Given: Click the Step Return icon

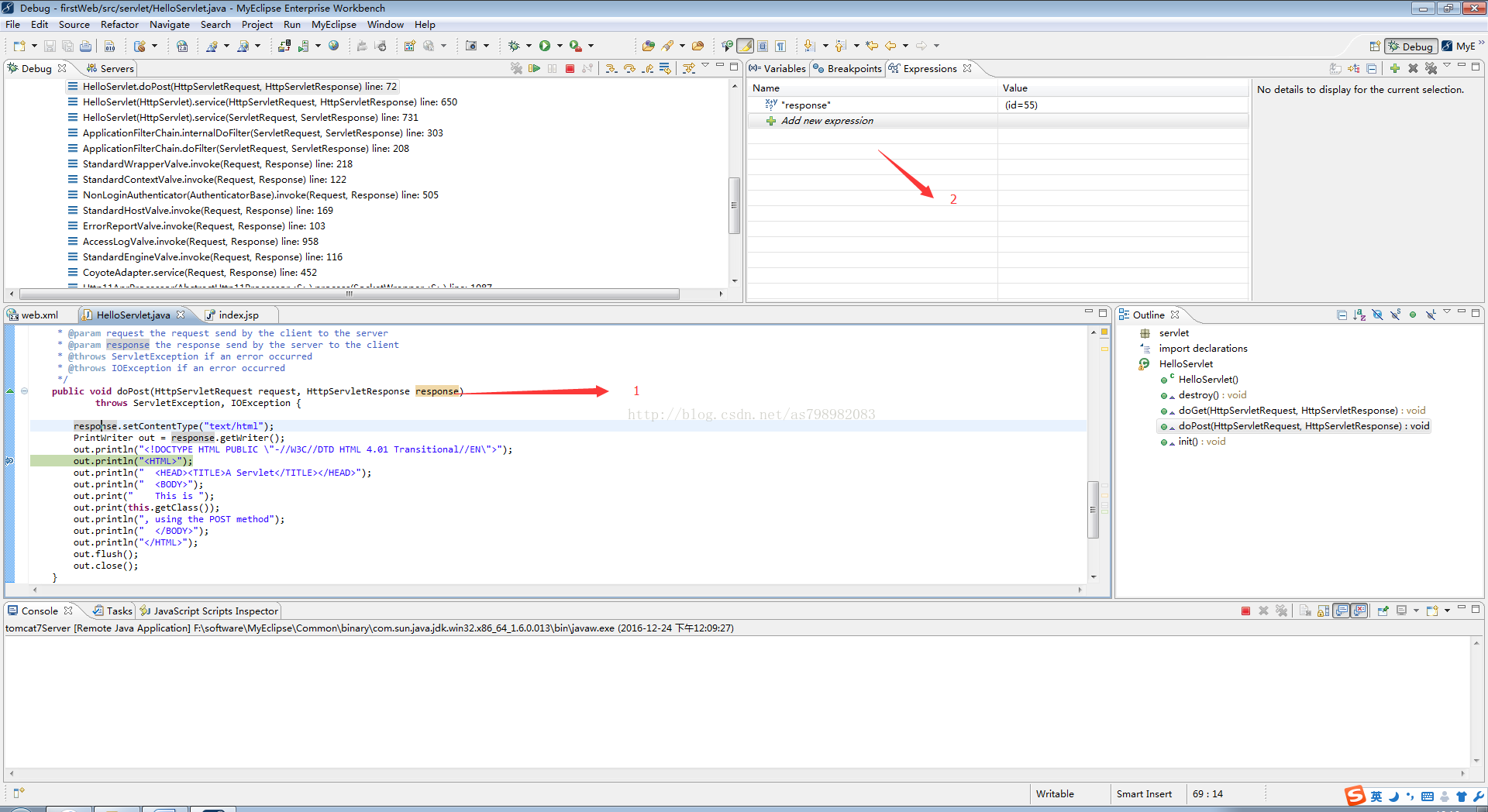Looking at the screenshot, I should (x=647, y=68).
